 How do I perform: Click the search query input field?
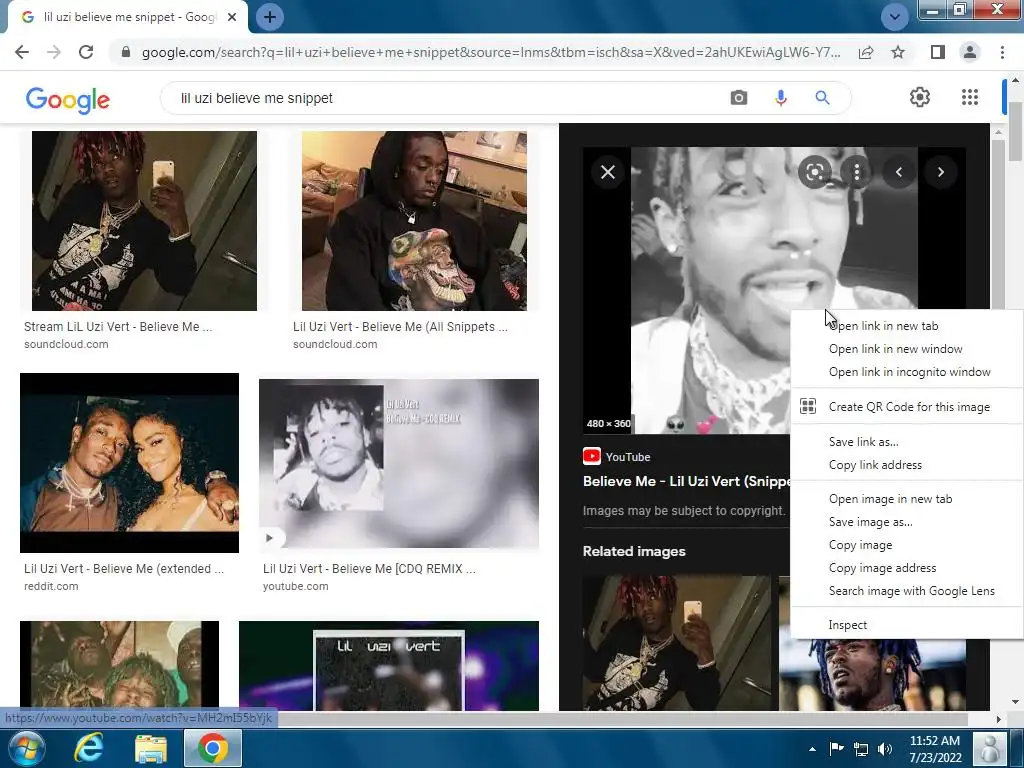point(444,98)
